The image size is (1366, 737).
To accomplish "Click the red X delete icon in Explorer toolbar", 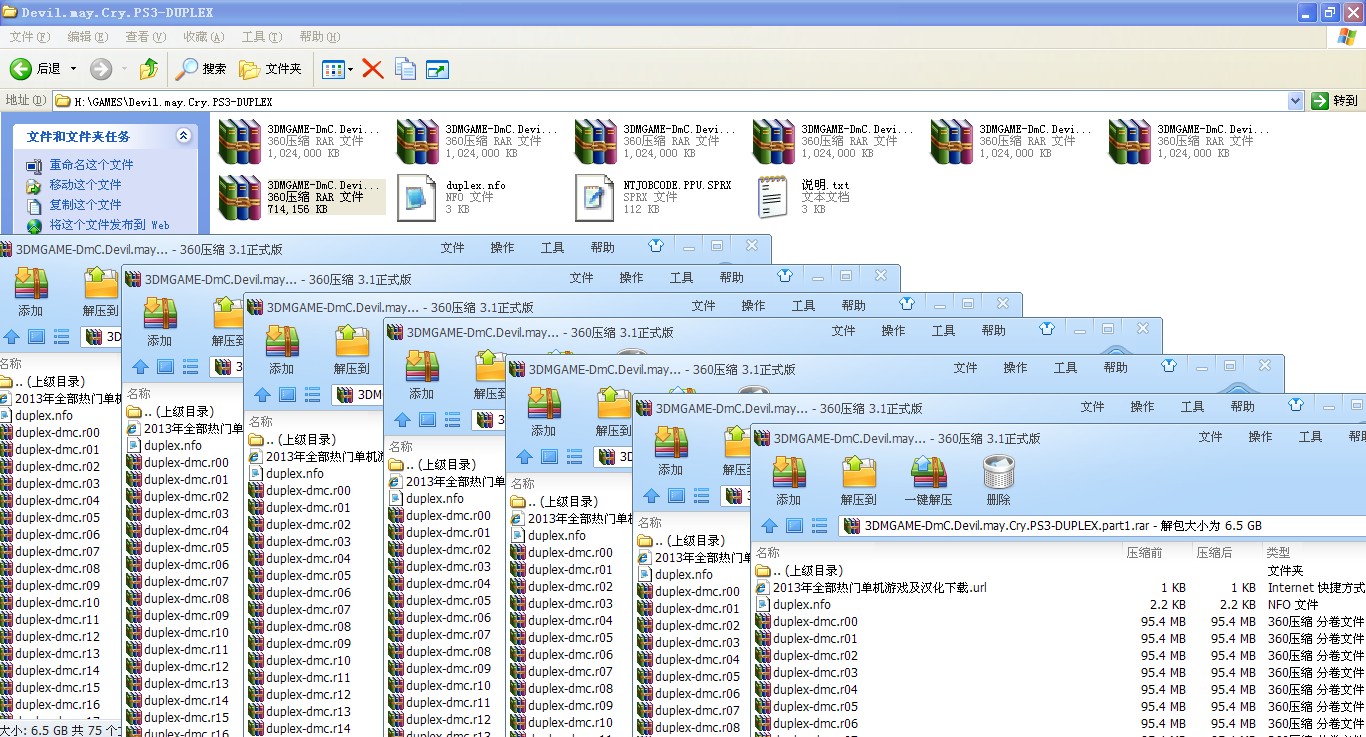I will click(x=373, y=69).
